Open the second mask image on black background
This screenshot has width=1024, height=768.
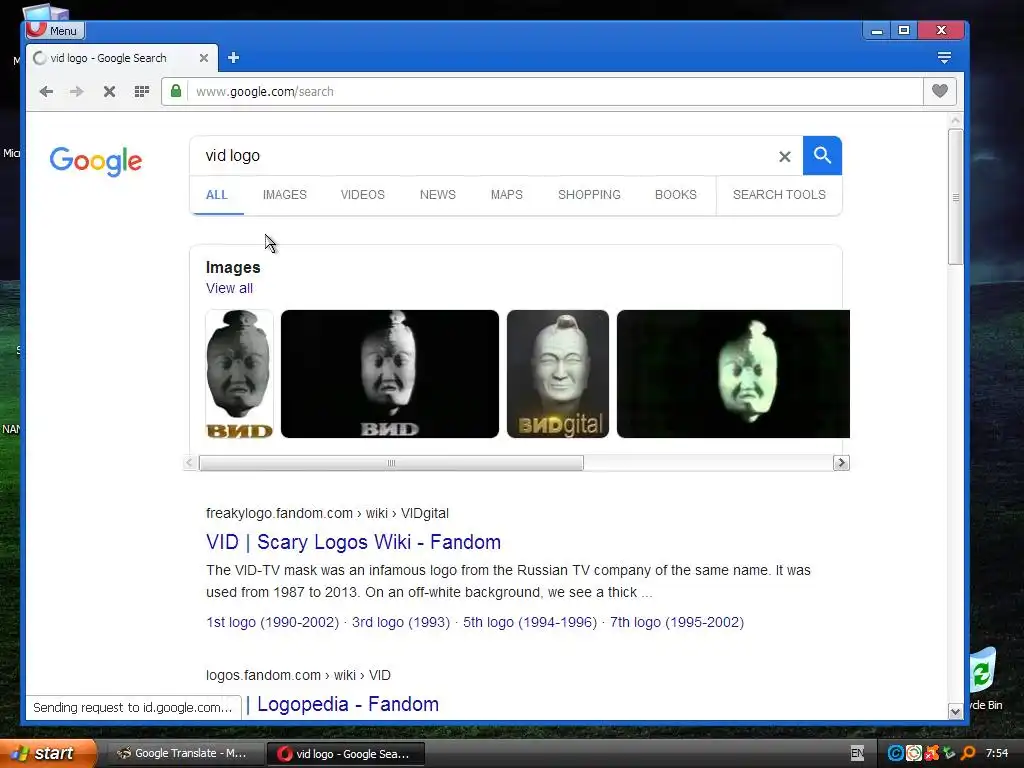point(390,374)
